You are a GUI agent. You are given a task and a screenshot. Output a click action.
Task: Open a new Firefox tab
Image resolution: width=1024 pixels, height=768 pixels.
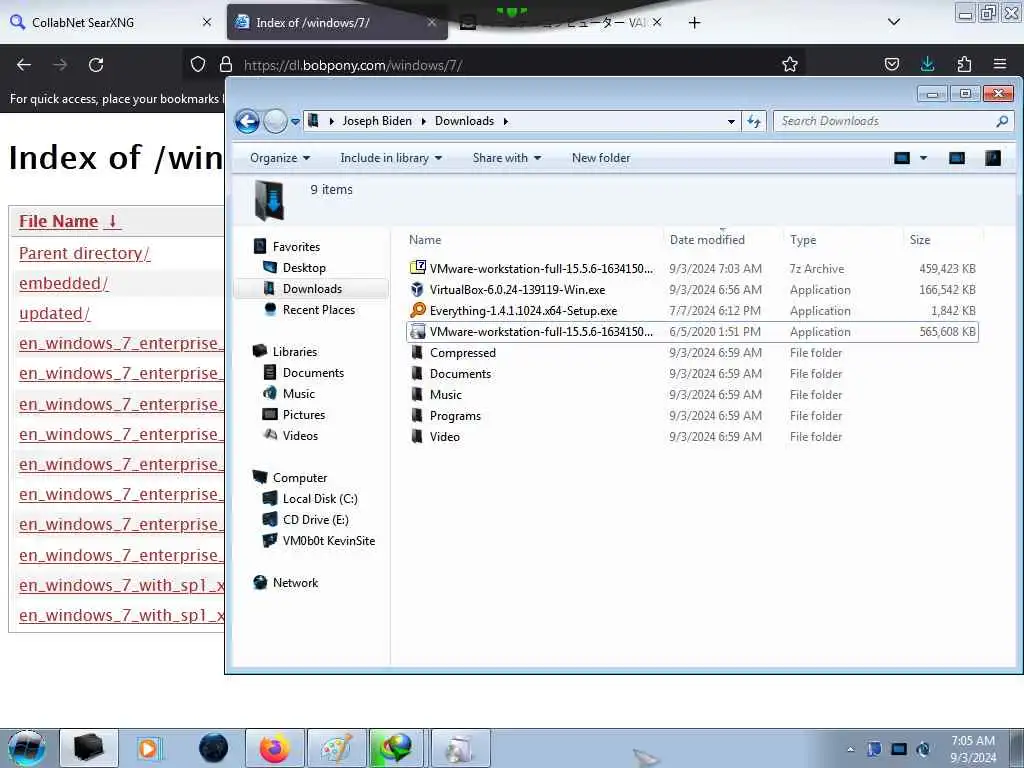[694, 23]
